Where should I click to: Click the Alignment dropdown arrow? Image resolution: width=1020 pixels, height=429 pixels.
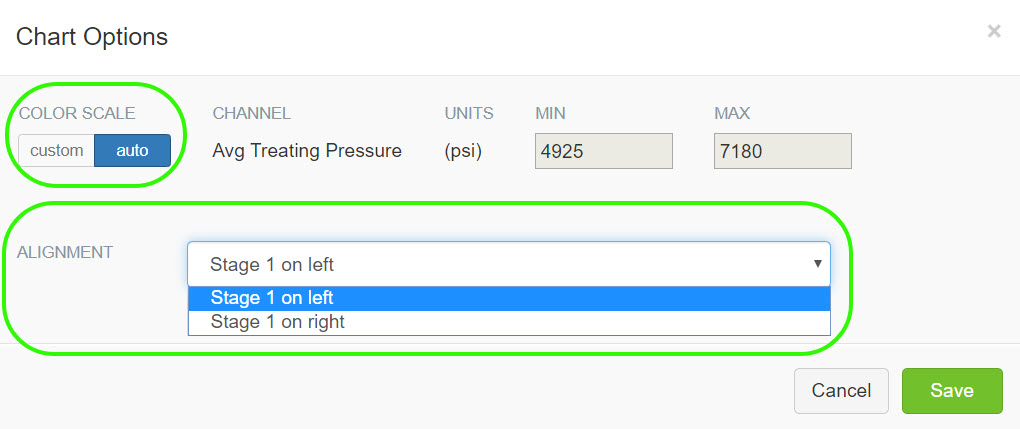tap(817, 264)
